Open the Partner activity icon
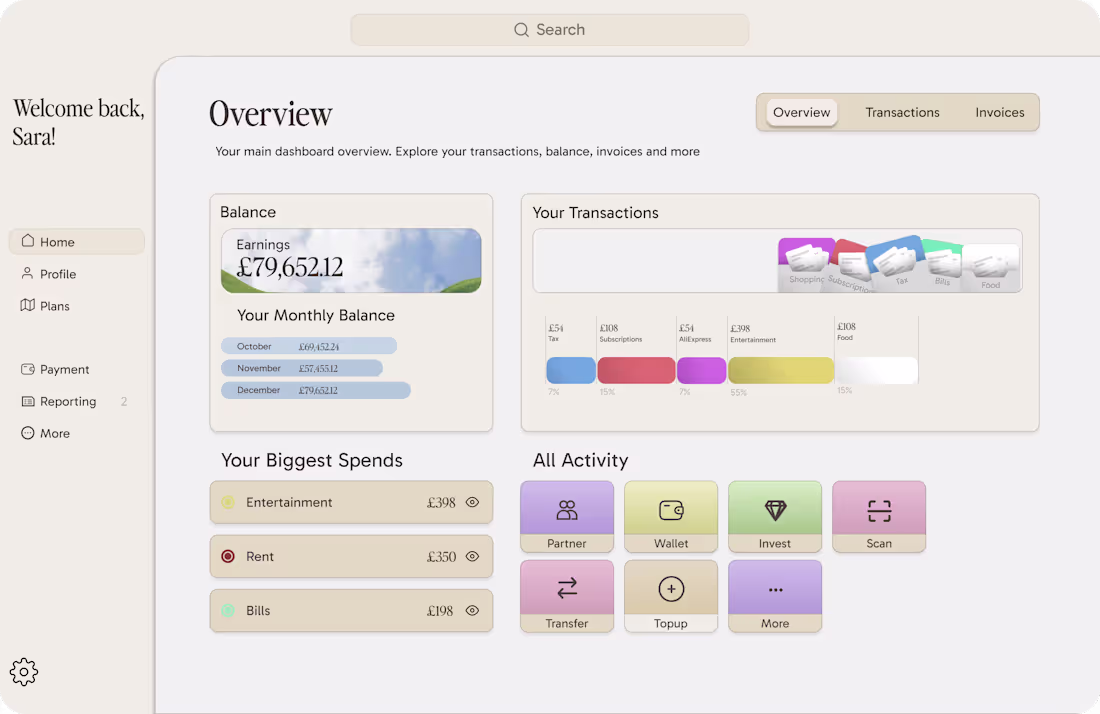The width and height of the screenshot is (1100, 714). [567, 509]
